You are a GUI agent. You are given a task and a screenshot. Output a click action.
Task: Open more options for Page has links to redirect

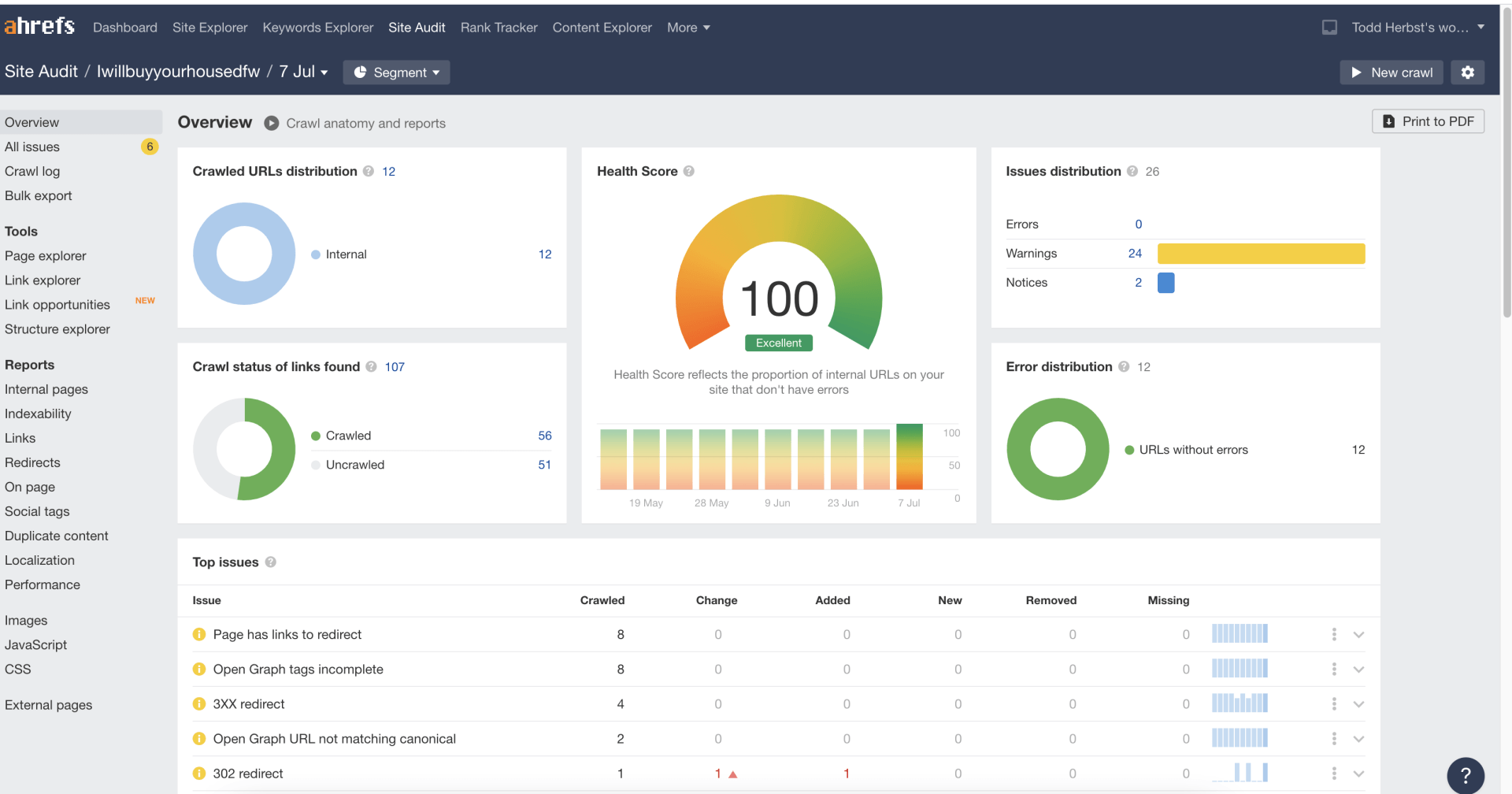pos(1334,634)
